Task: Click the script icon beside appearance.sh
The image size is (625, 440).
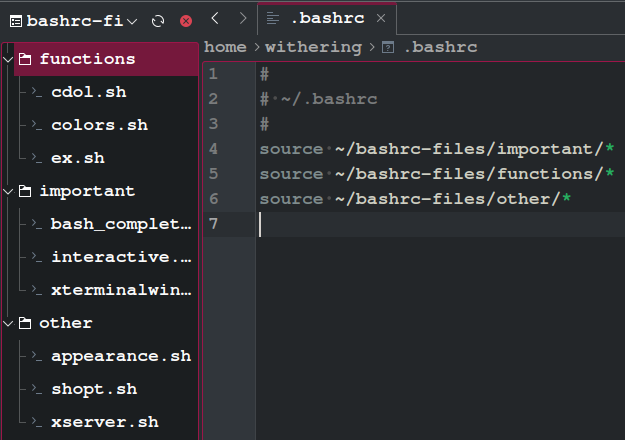Action: point(37,356)
